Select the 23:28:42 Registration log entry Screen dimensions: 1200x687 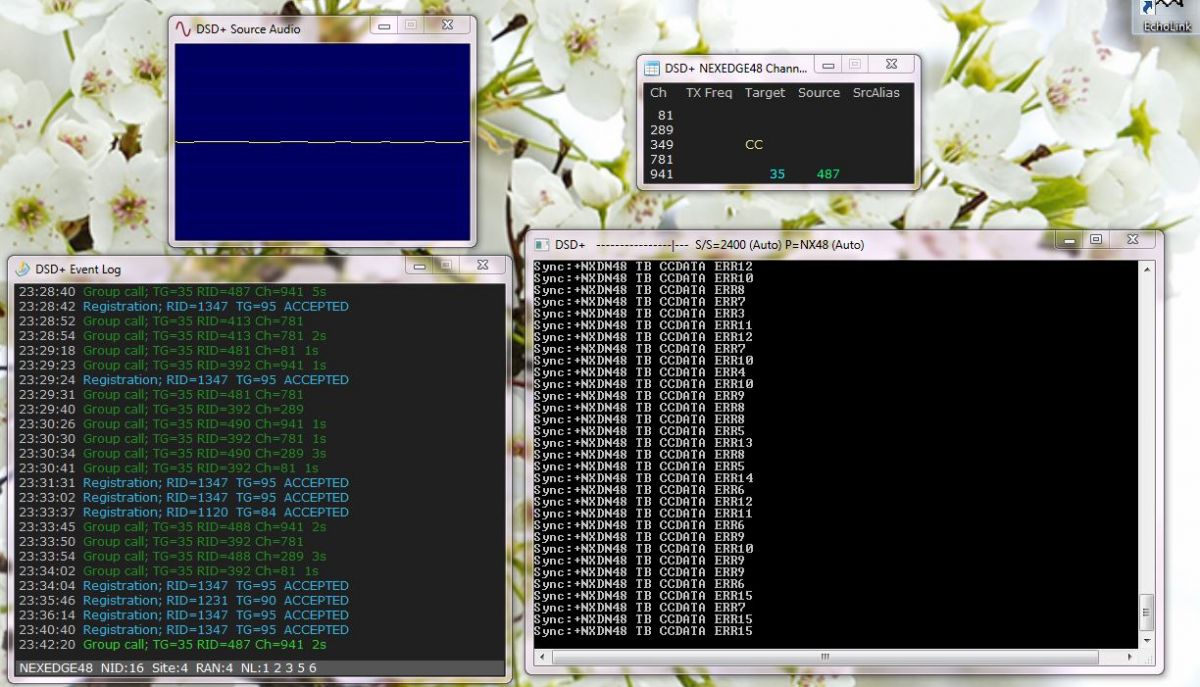coord(184,306)
